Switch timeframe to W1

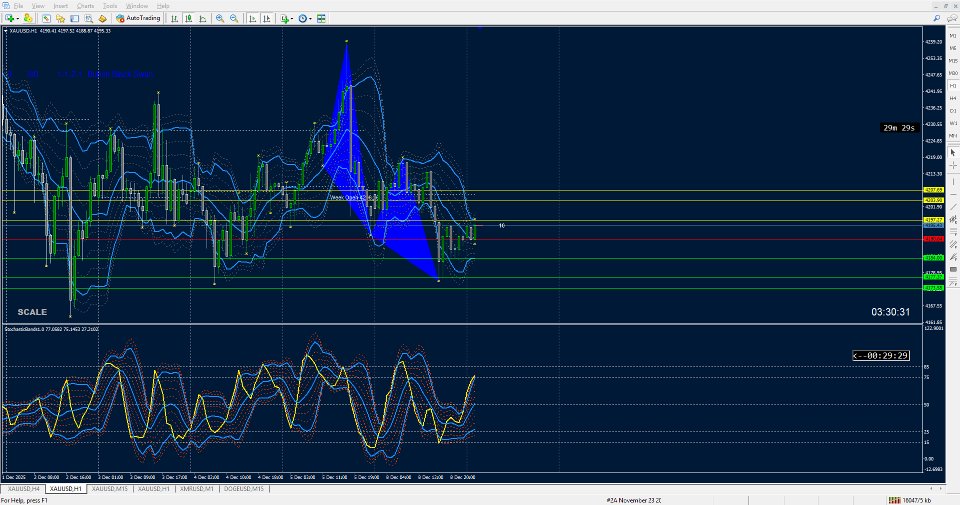tap(953, 123)
